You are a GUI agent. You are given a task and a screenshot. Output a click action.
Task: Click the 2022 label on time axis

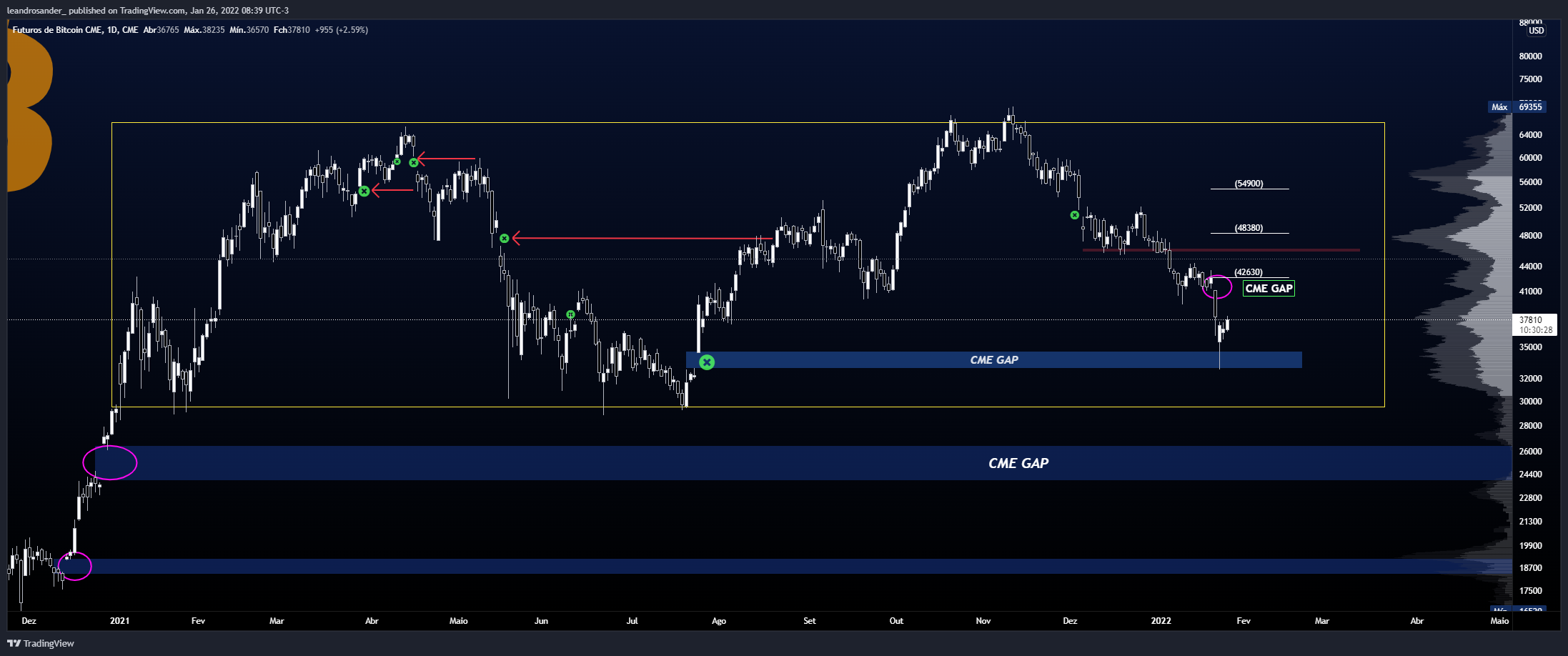click(1161, 621)
